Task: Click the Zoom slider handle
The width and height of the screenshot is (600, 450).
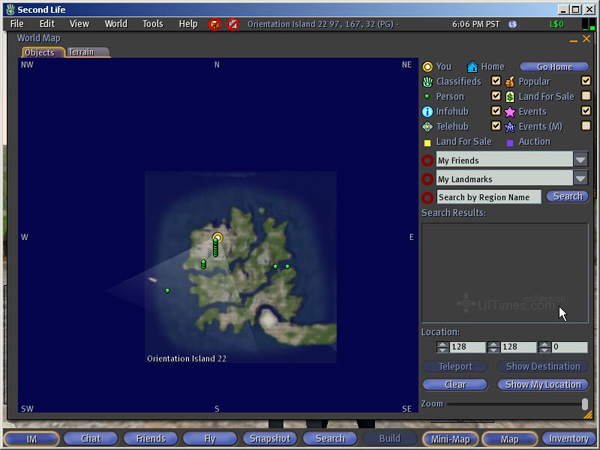Action: [x=585, y=404]
